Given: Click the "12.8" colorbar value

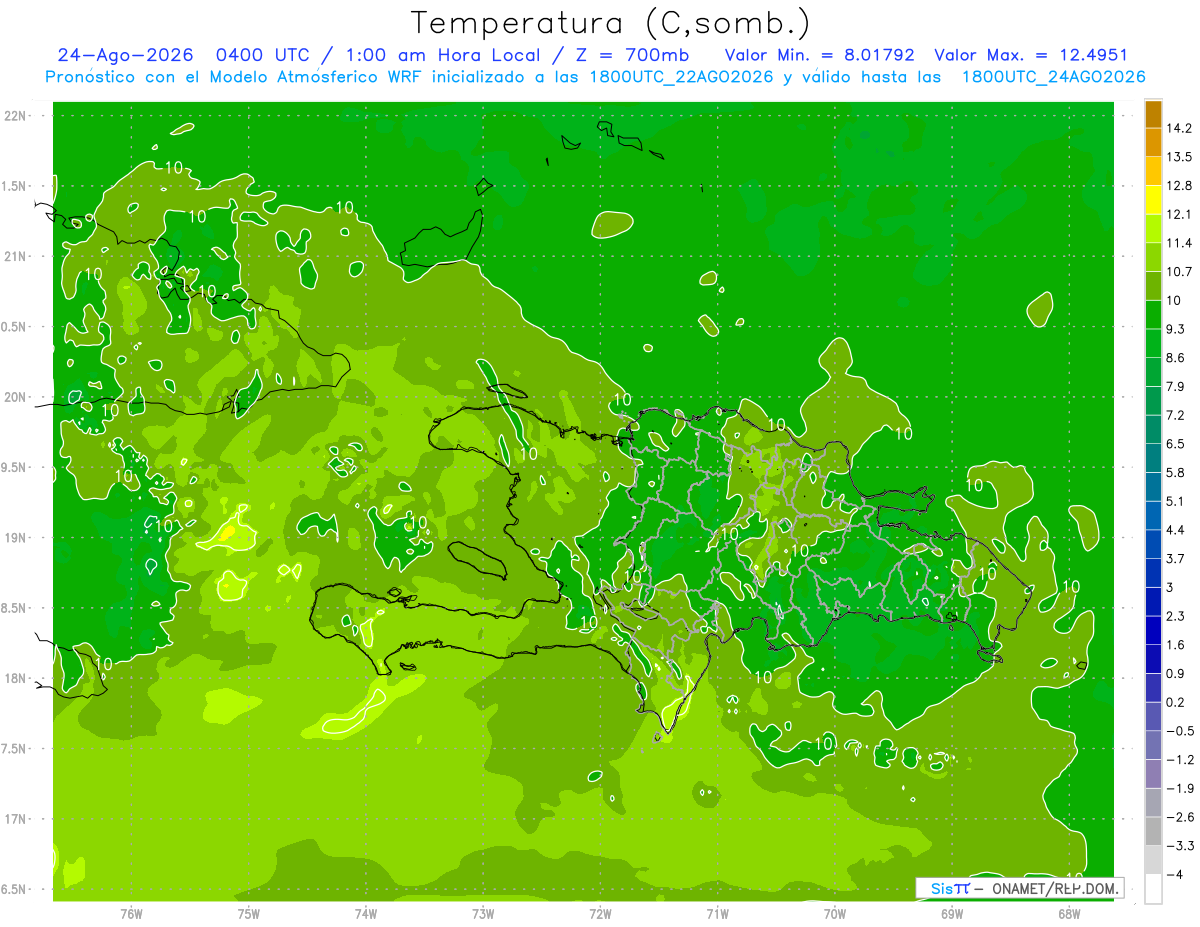Looking at the screenshot, I should pos(1180,185).
